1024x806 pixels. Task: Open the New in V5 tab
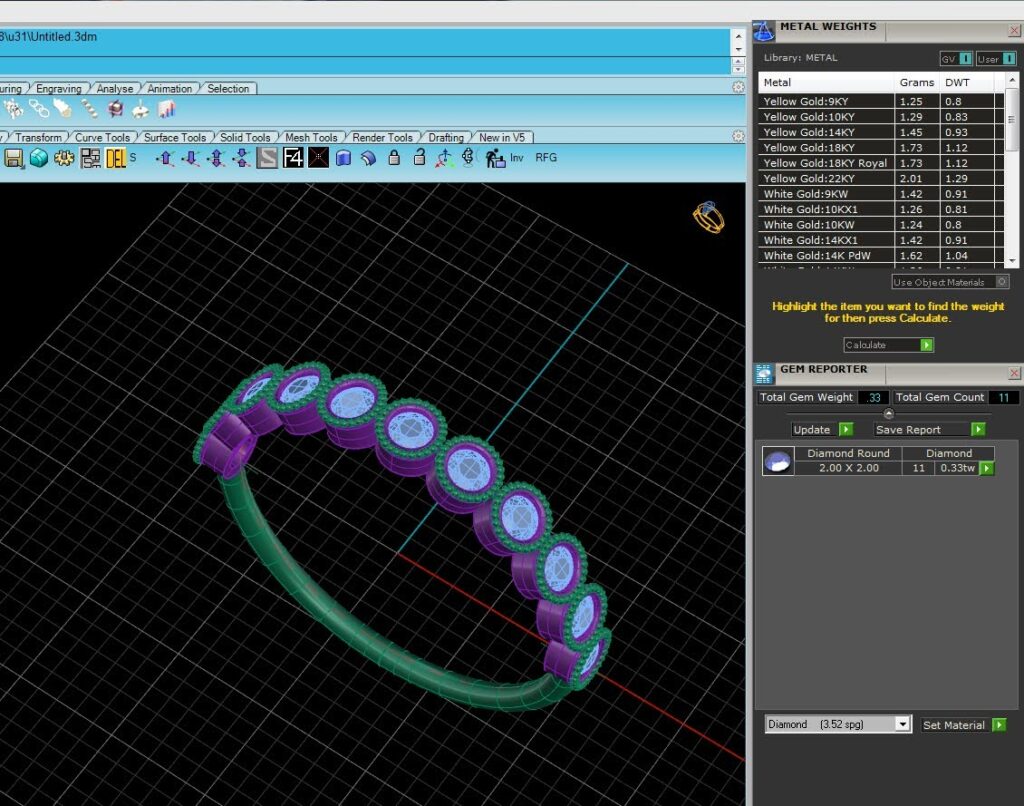[x=502, y=138]
